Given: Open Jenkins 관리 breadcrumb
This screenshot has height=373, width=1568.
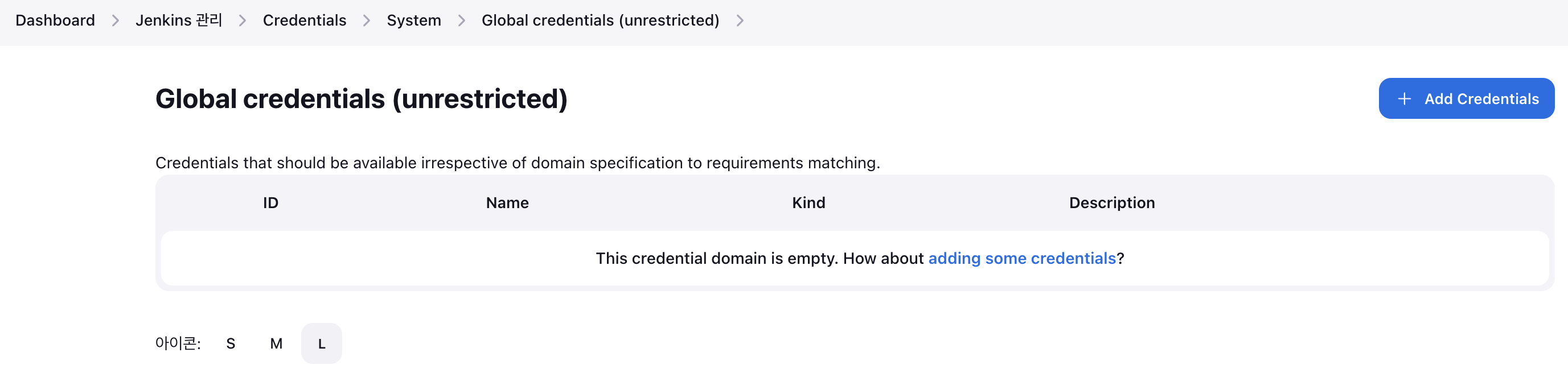Looking at the screenshot, I should 178,20.
